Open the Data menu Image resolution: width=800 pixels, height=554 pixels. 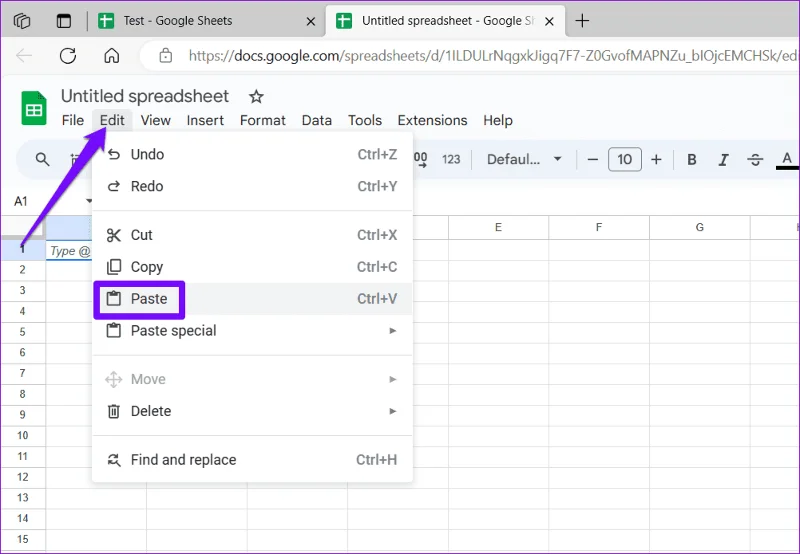pyautogui.click(x=317, y=120)
